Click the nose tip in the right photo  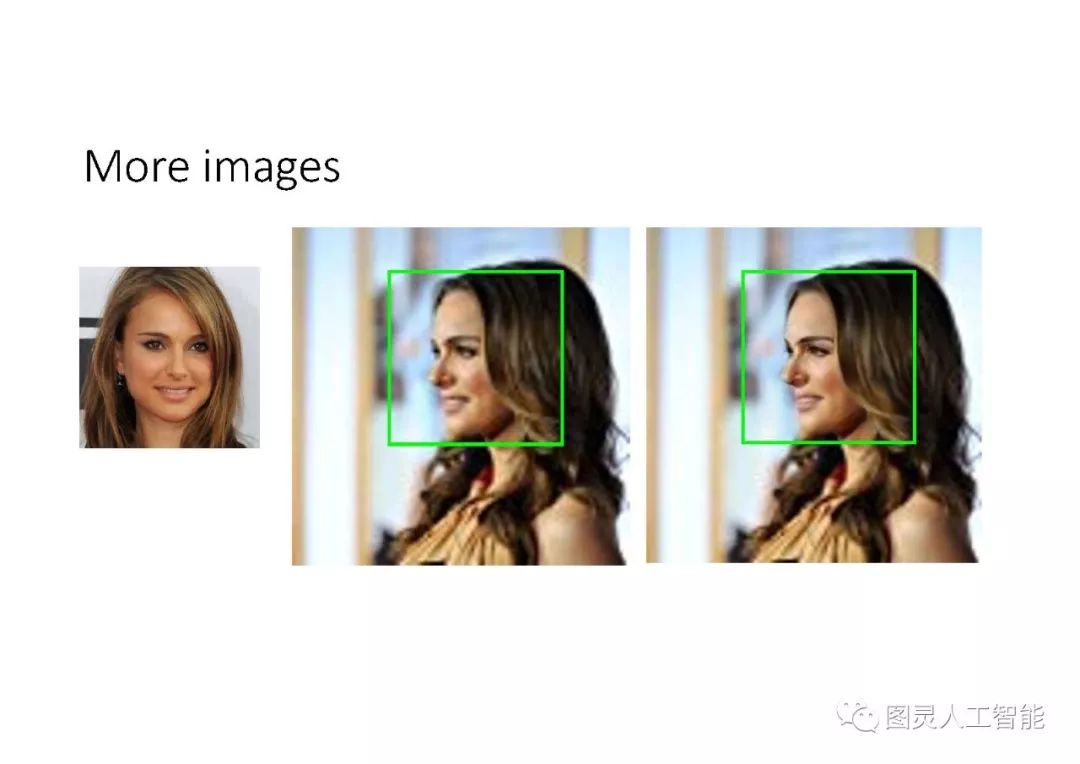tap(787, 376)
